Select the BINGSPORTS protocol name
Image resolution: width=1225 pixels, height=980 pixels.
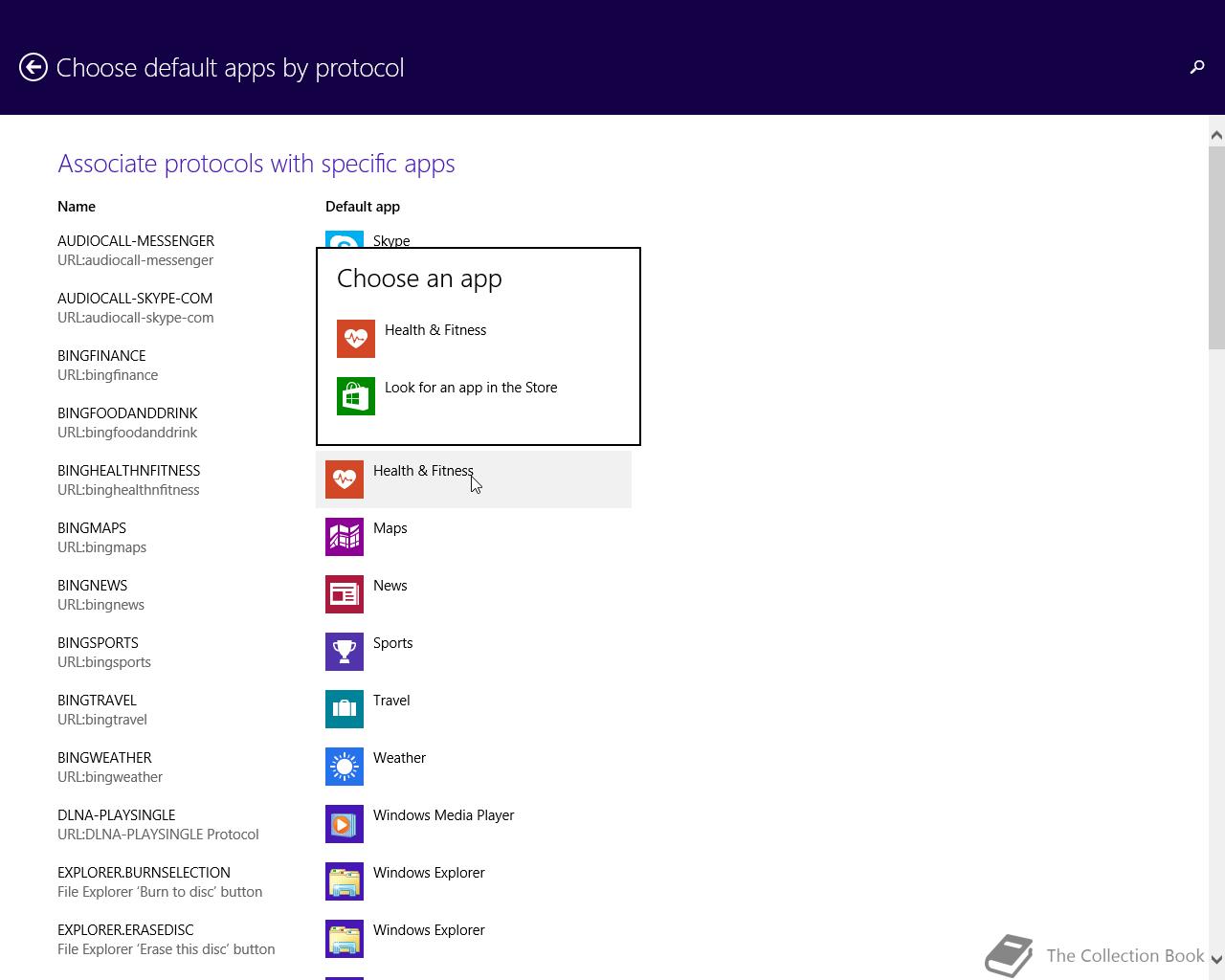point(98,643)
